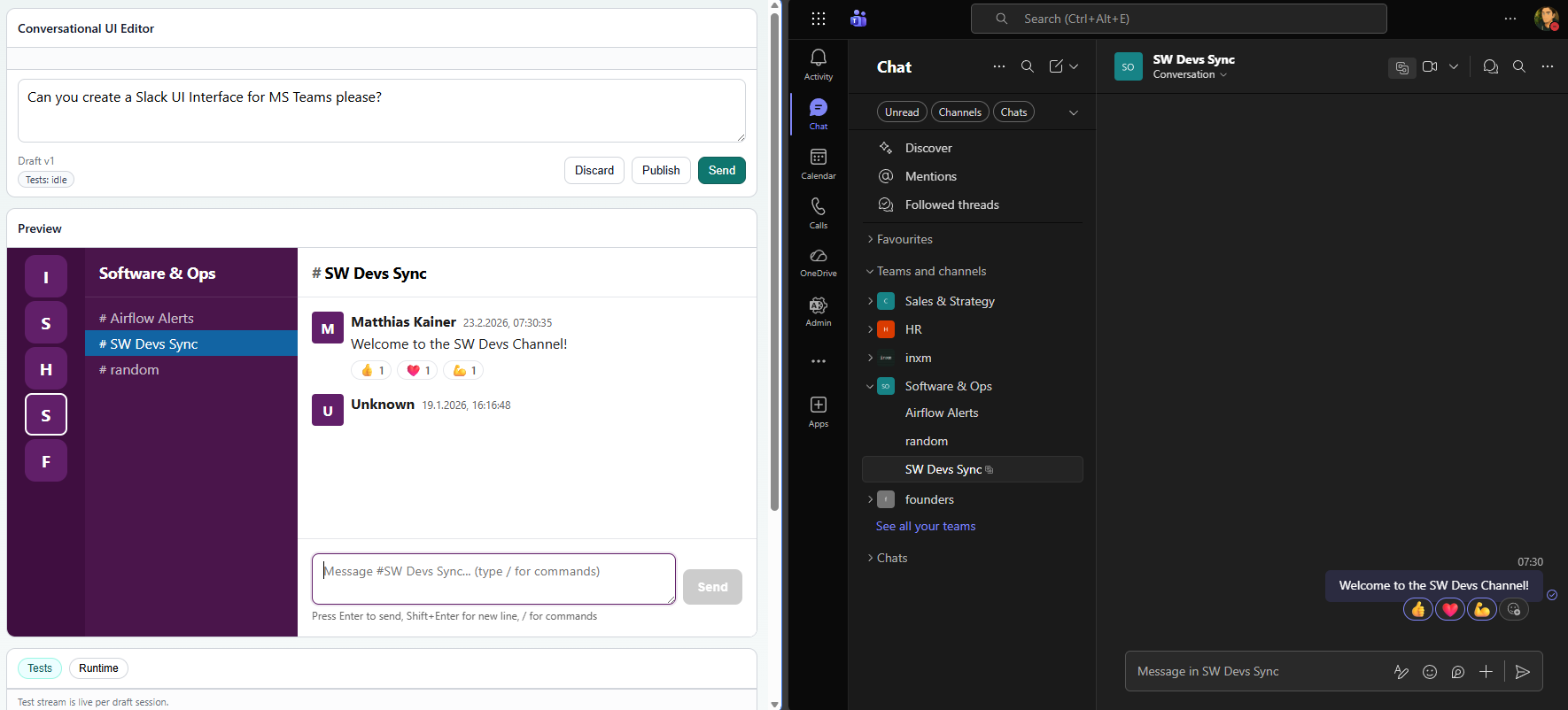
Task: Open meeting options dropdown next to video icon
Action: [x=1454, y=66]
